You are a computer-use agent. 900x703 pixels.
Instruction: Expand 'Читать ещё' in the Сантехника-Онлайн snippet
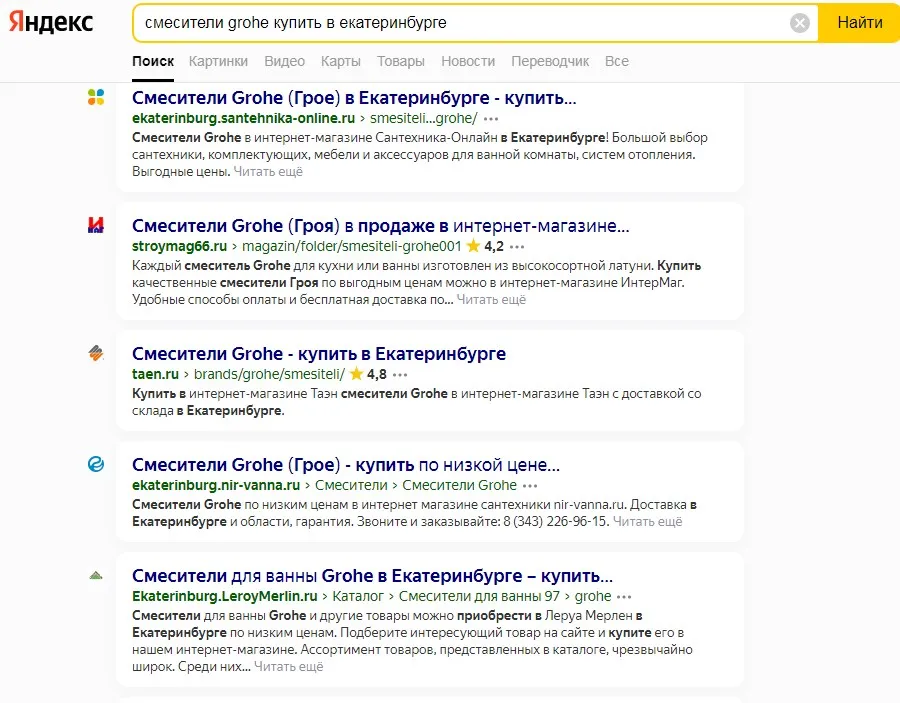tap(268, 172)
